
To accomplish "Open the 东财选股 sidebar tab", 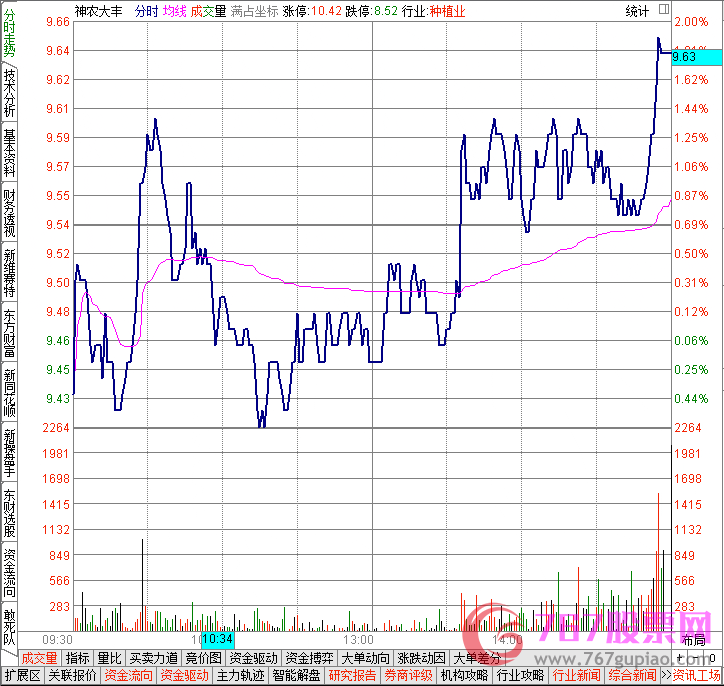I will point(9,513).
